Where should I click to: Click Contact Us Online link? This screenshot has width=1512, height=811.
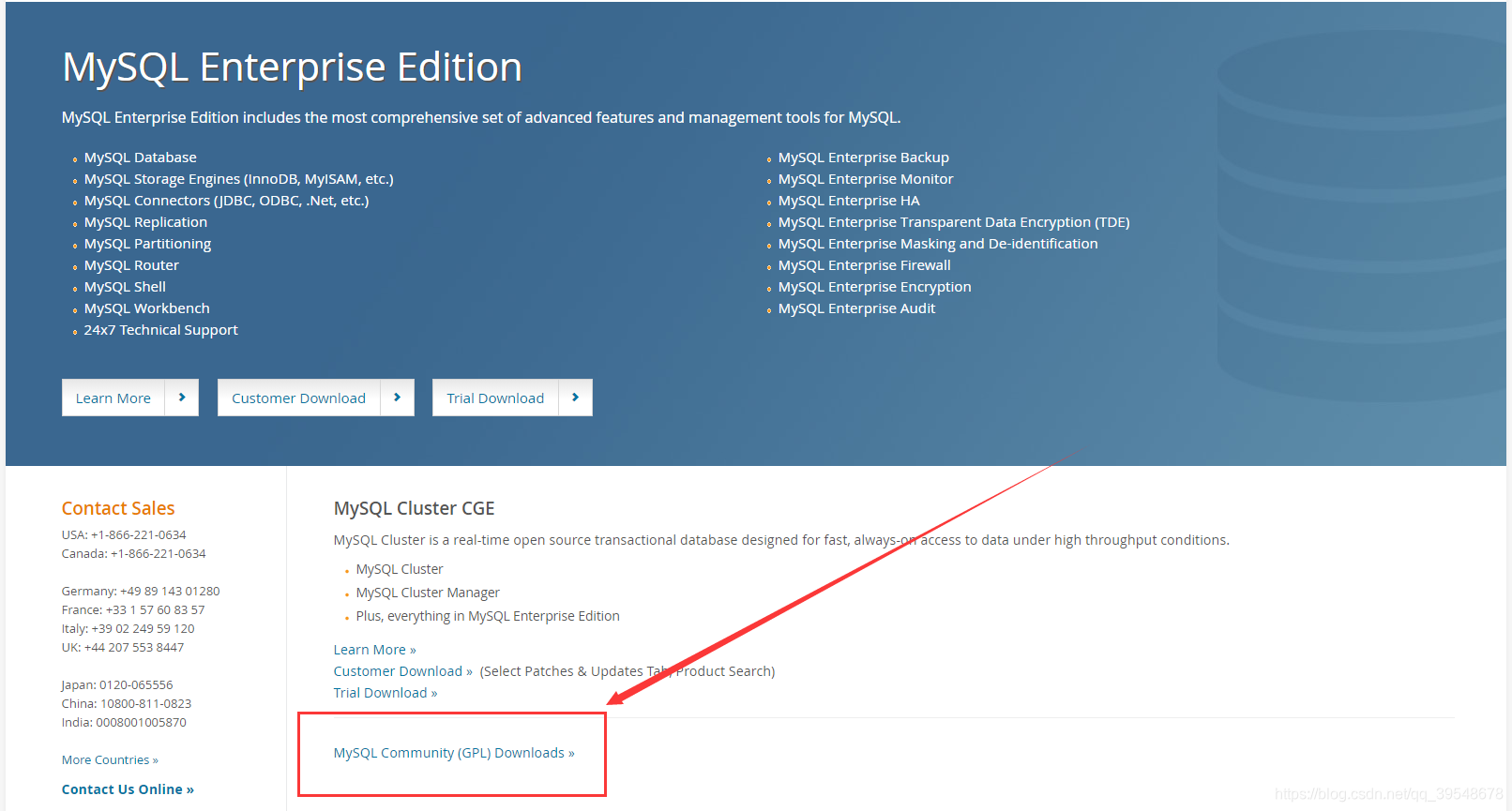[x=128, y=789]
